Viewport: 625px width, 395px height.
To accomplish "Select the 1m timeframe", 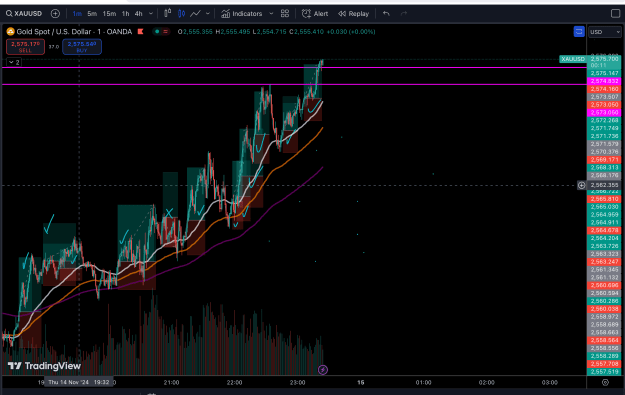I will pyautogui.click(x=77, y=14).
